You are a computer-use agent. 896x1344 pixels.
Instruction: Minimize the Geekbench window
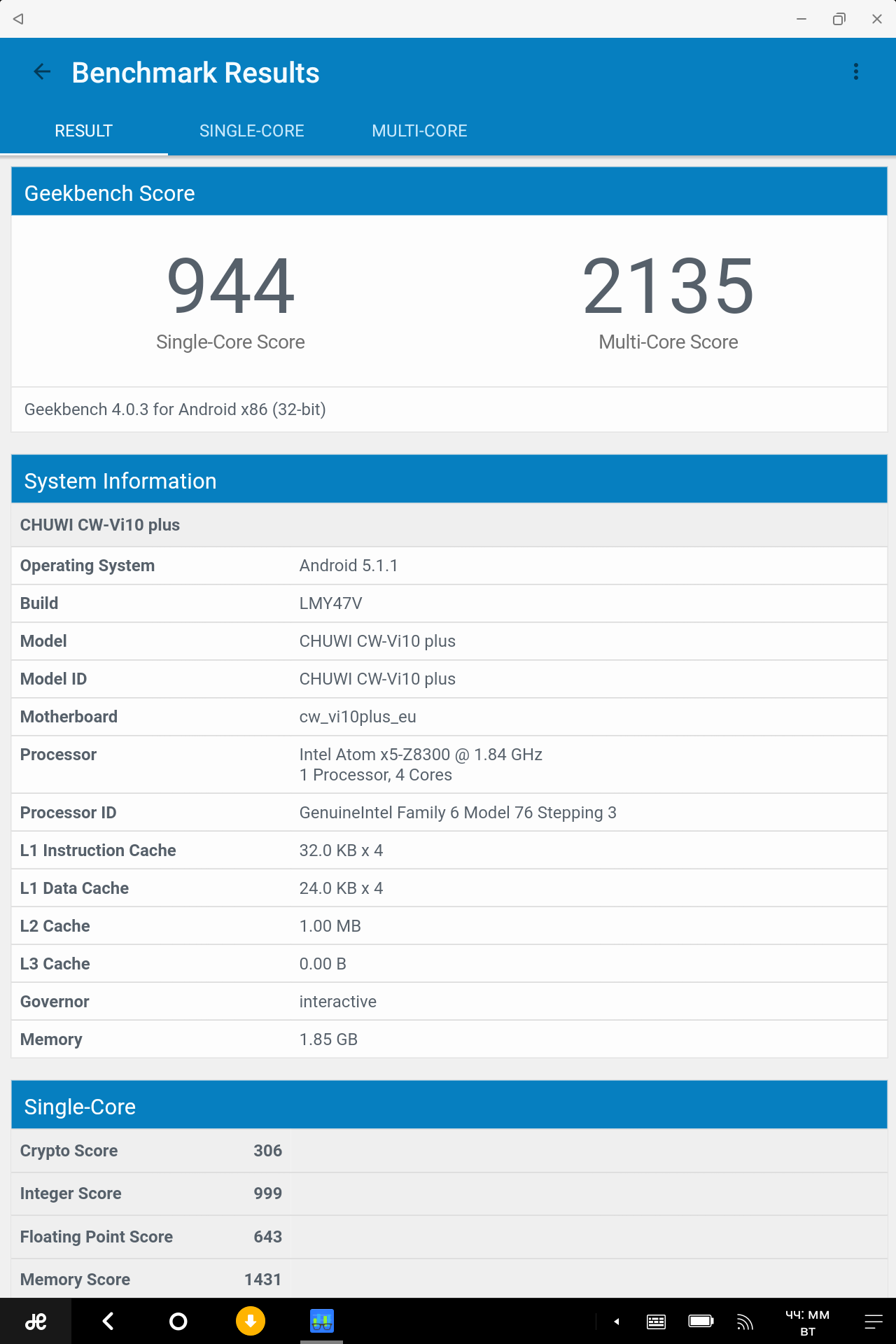tap(801, 19)
